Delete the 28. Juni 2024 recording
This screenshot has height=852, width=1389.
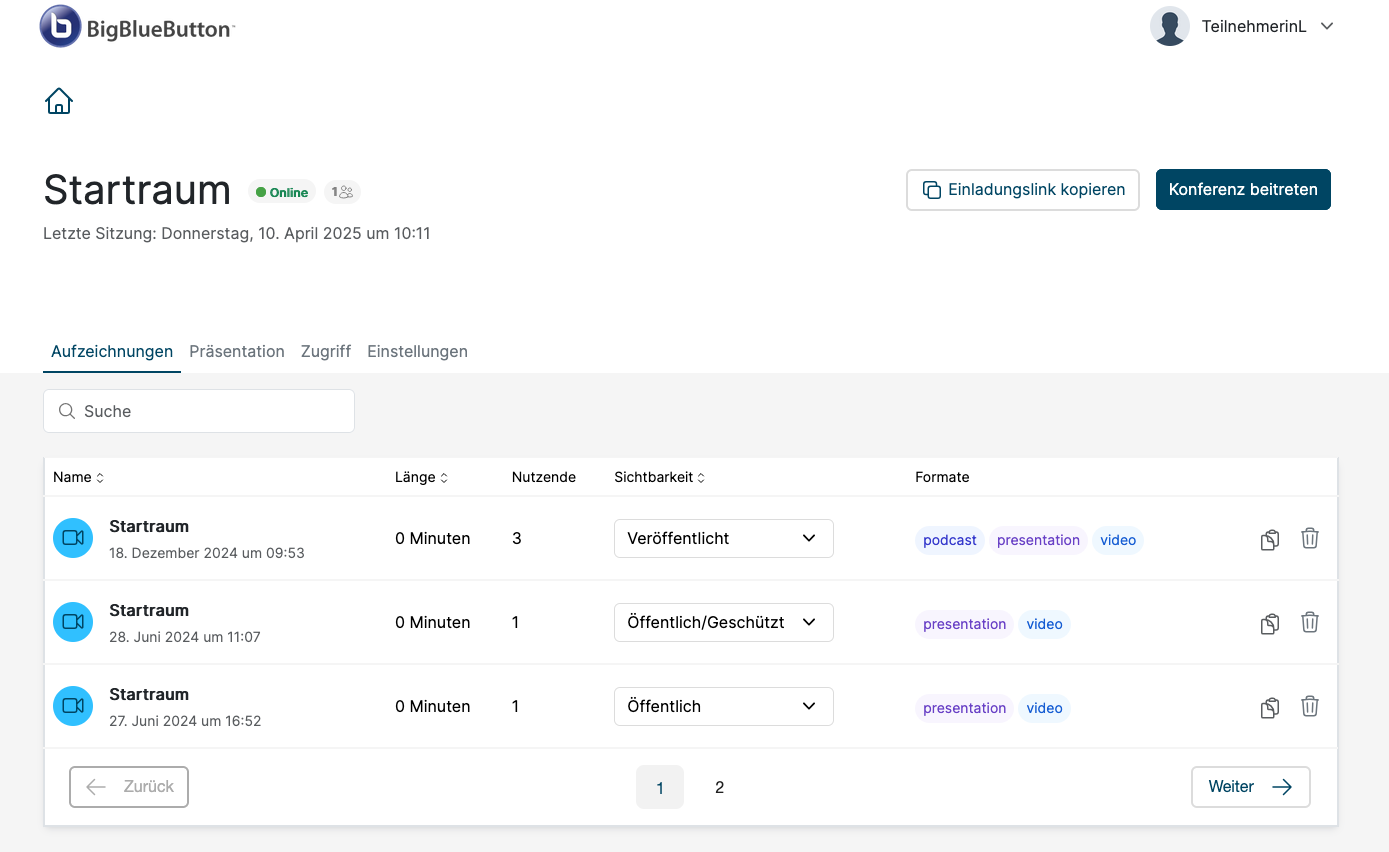click(1310, 622)
